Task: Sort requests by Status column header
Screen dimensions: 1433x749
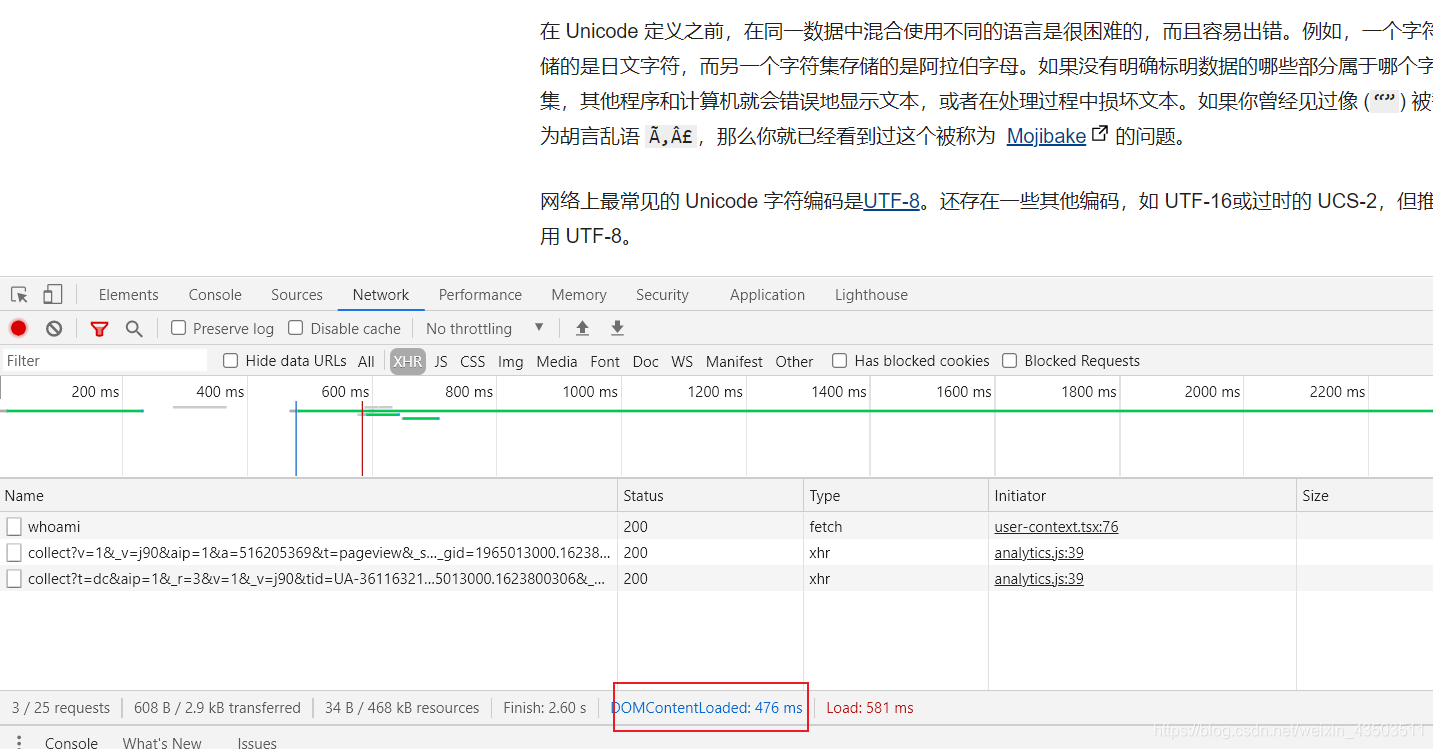Action: tap(710, 496)
